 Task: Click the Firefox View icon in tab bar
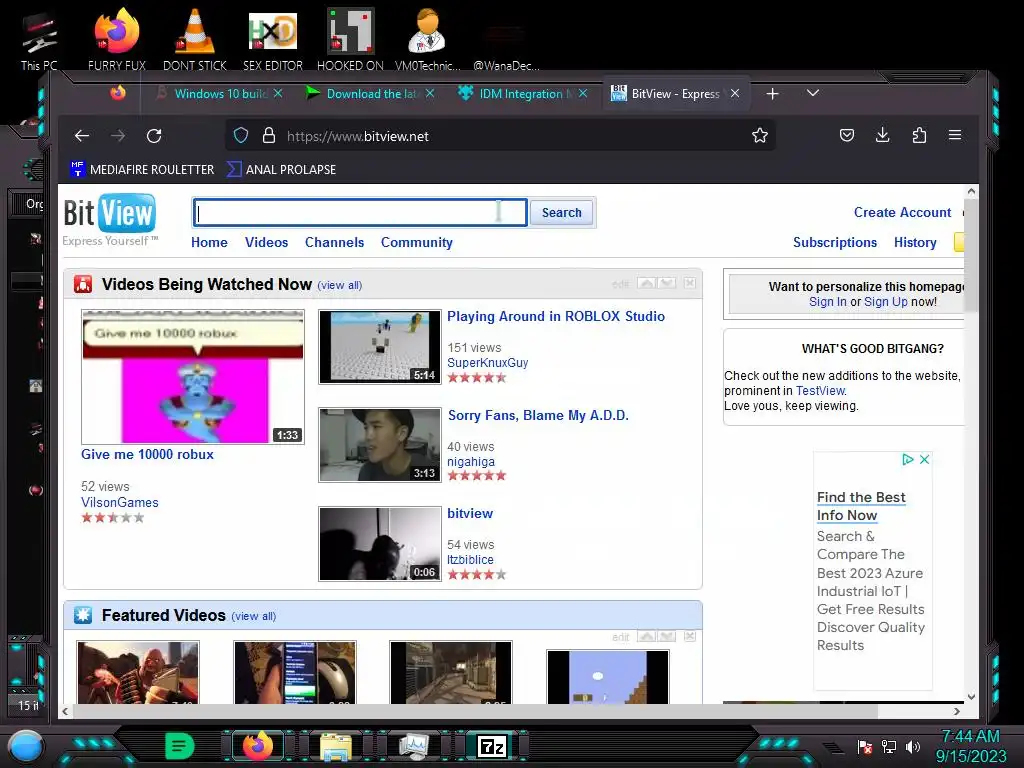[118, 93]
